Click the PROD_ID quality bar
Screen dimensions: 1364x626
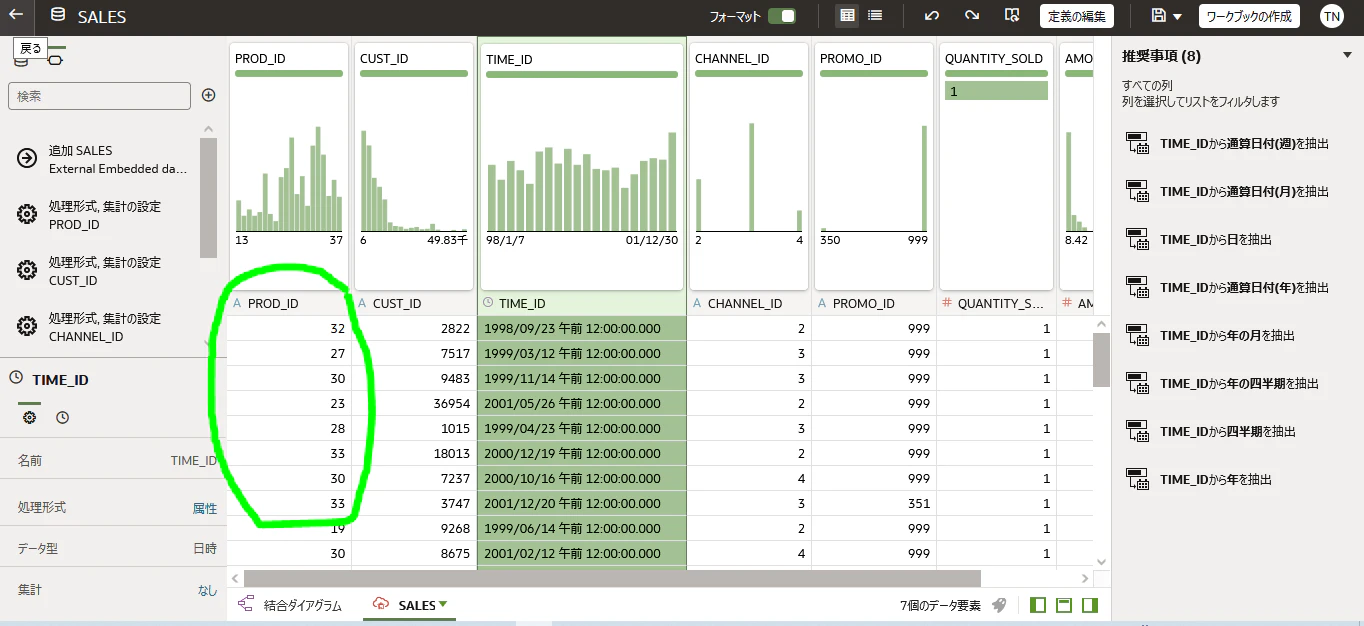coord(288,74)
